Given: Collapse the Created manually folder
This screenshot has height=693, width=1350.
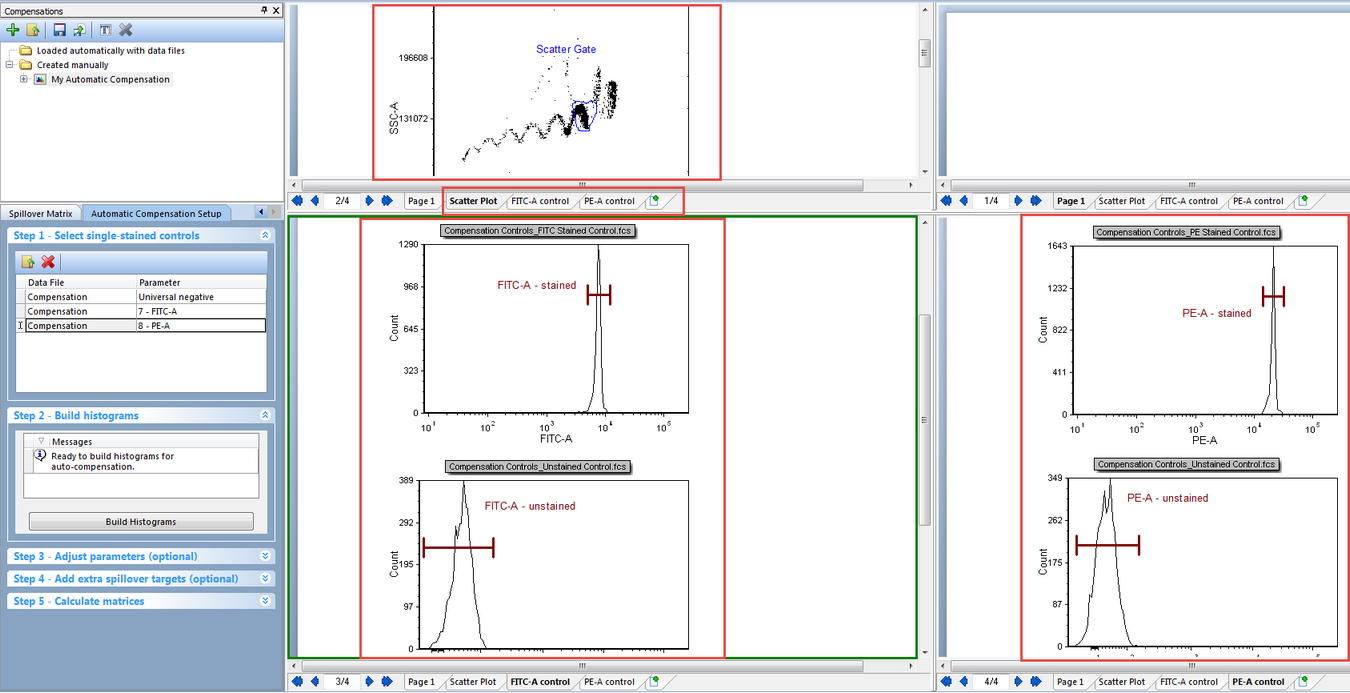Looking at the screenshot, I should [x=10, y=65].
